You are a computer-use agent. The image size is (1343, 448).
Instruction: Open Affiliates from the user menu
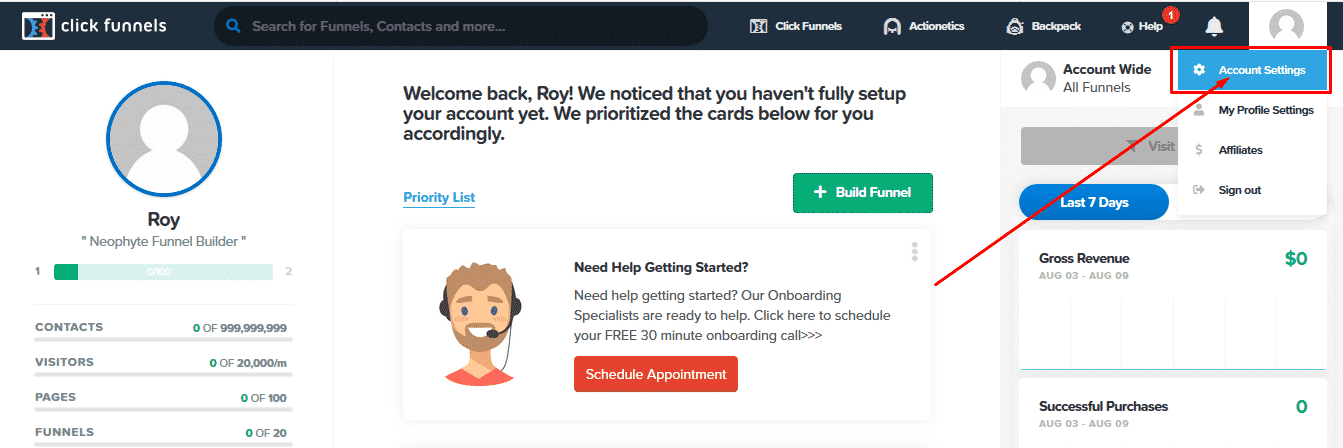pos(1240,150)
